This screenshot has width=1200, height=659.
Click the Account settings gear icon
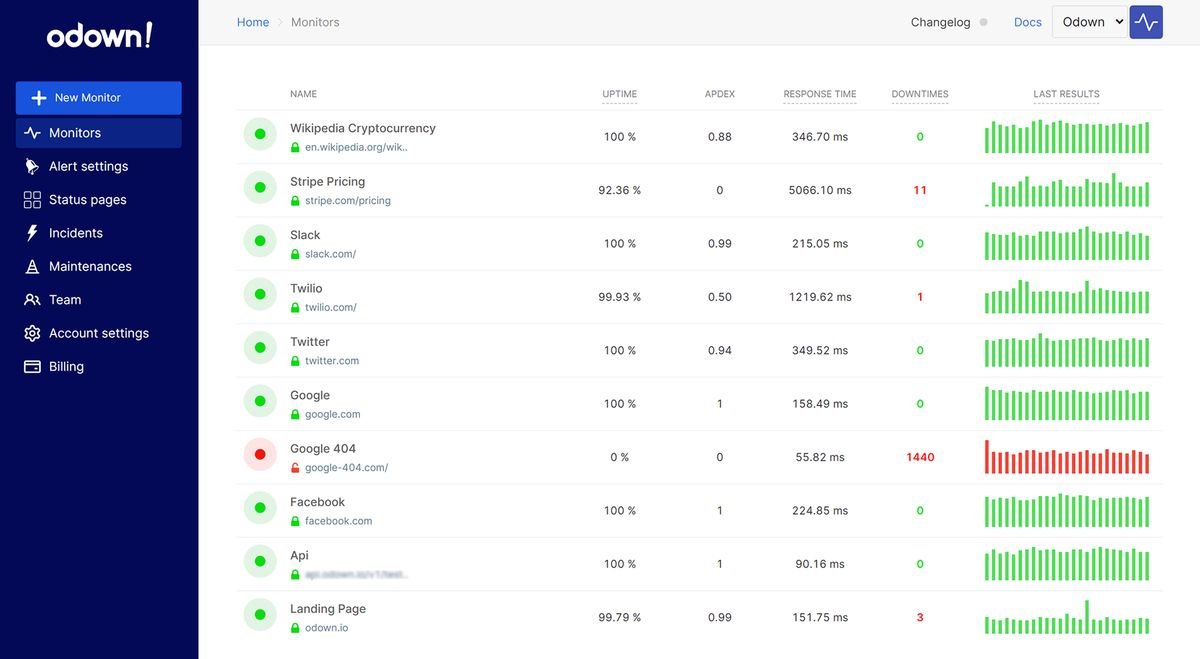[x=32, y=333]
